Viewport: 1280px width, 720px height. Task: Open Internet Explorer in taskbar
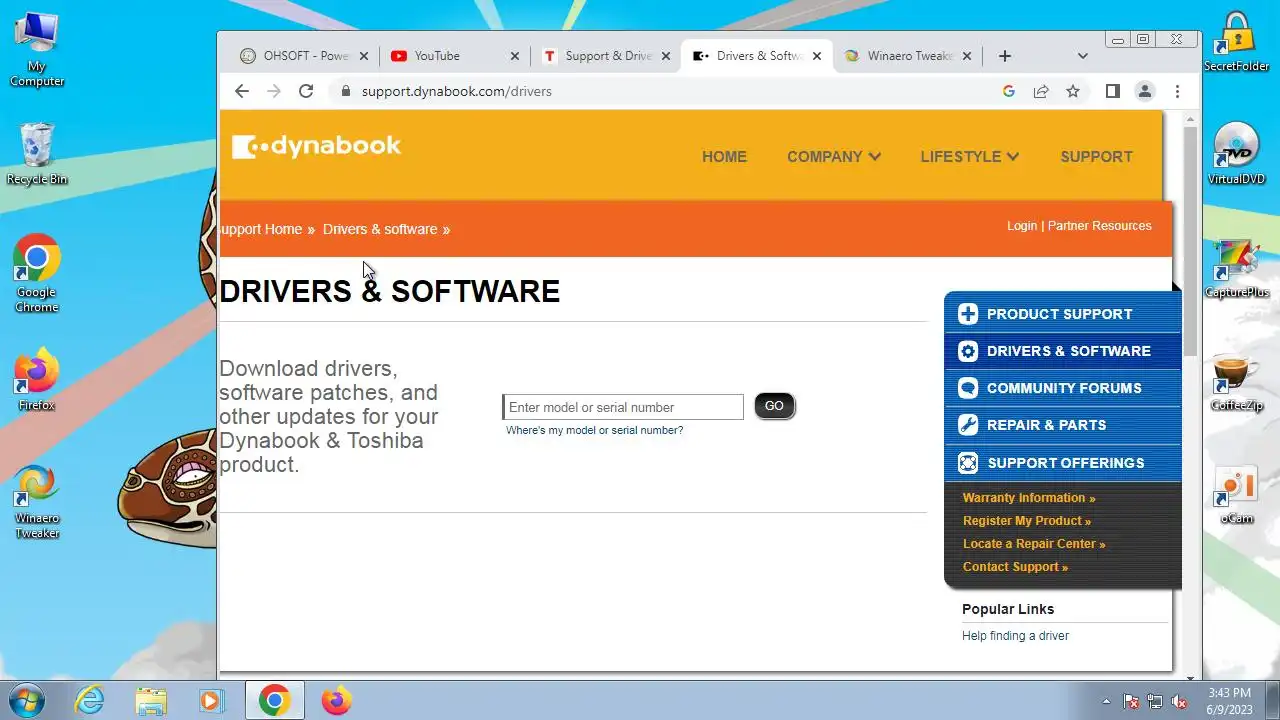[90, 700]
